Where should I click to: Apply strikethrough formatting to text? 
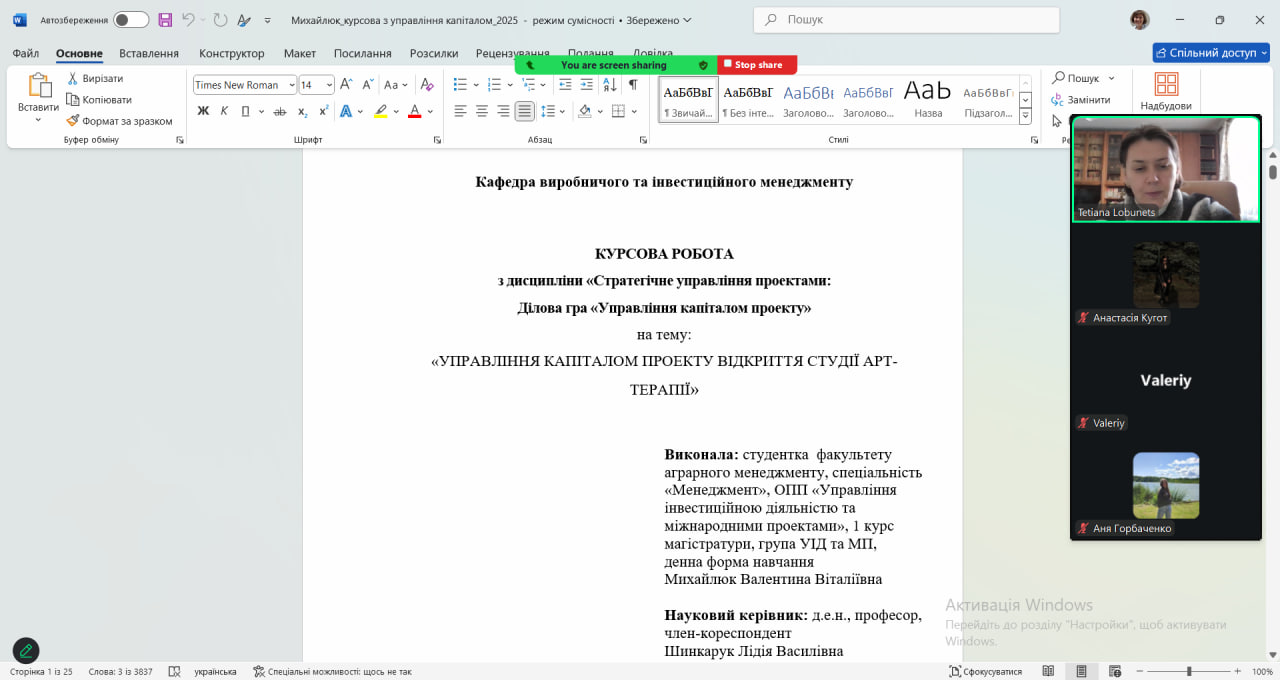[280, 111]
